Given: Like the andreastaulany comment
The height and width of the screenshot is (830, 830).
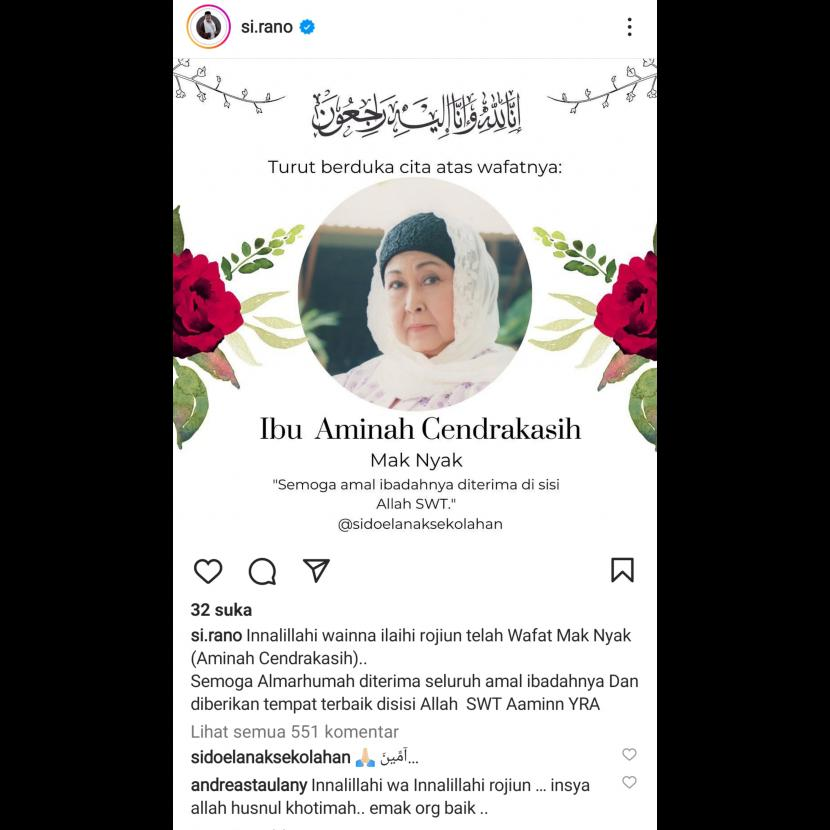Looking at the screenshot, I should (x=629, y=782).
